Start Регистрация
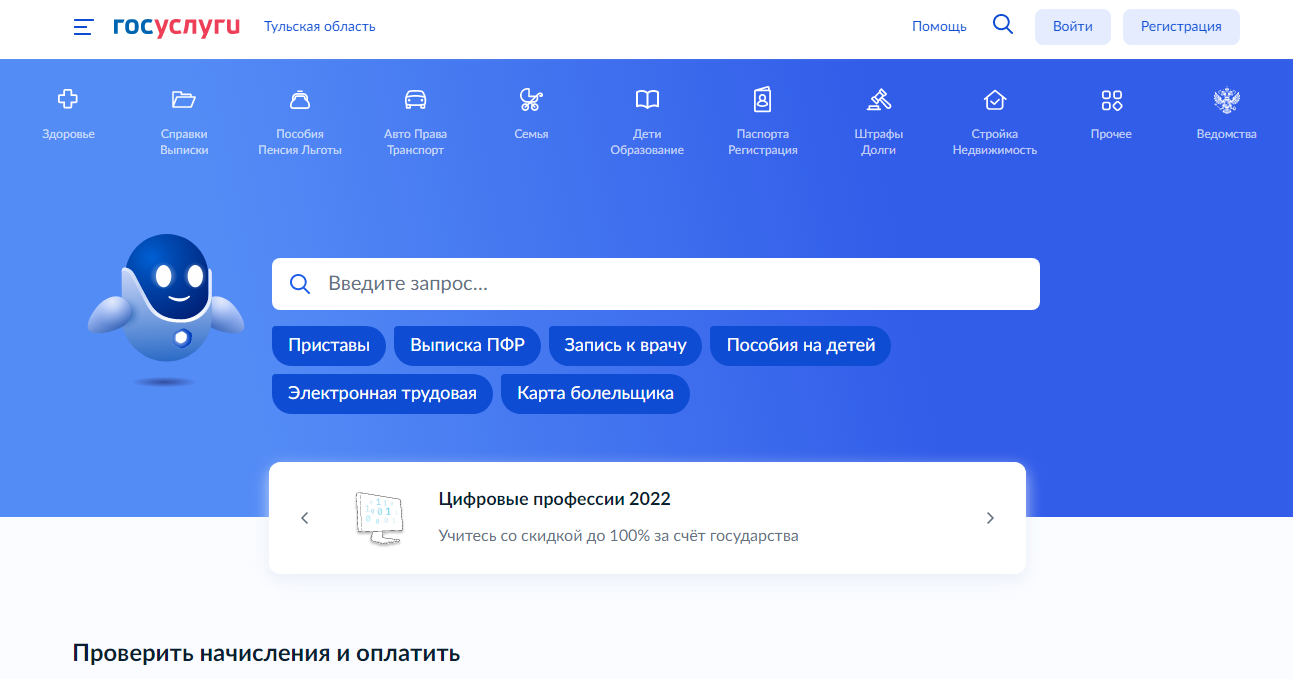1293x679 pixels. point(1181,26)
